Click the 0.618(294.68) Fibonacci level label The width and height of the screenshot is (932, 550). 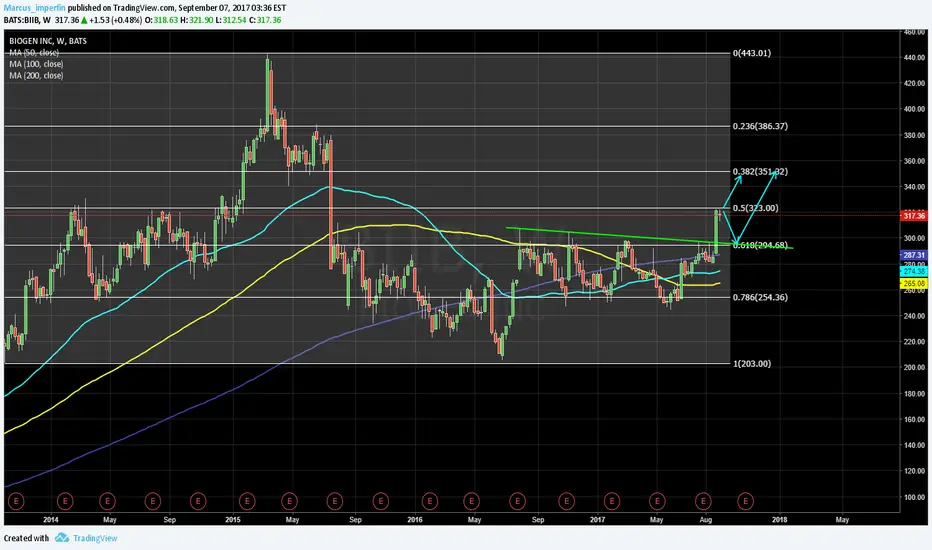(x=760, y=245)
